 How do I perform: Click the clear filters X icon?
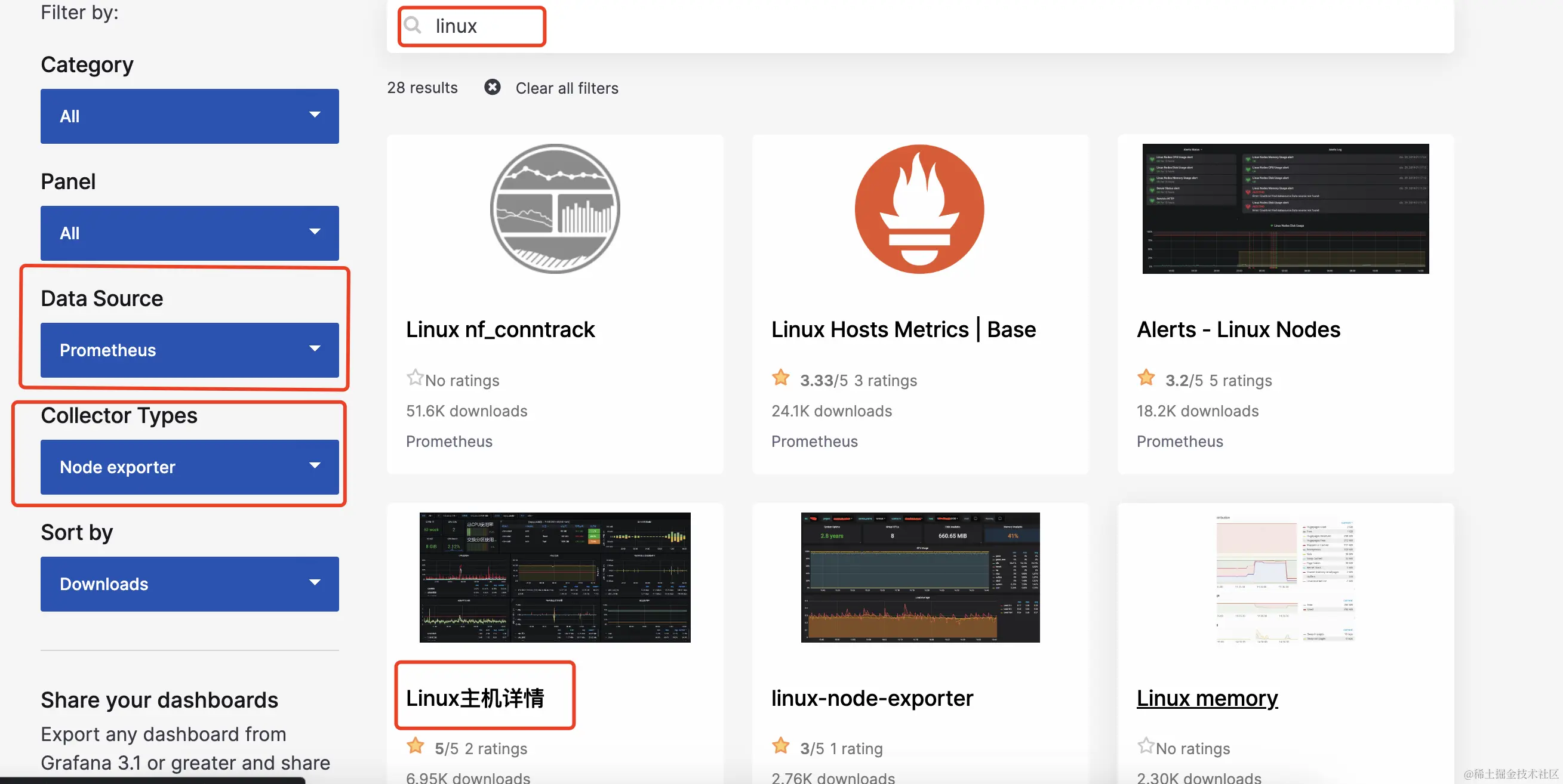click(x=492, y=87)
